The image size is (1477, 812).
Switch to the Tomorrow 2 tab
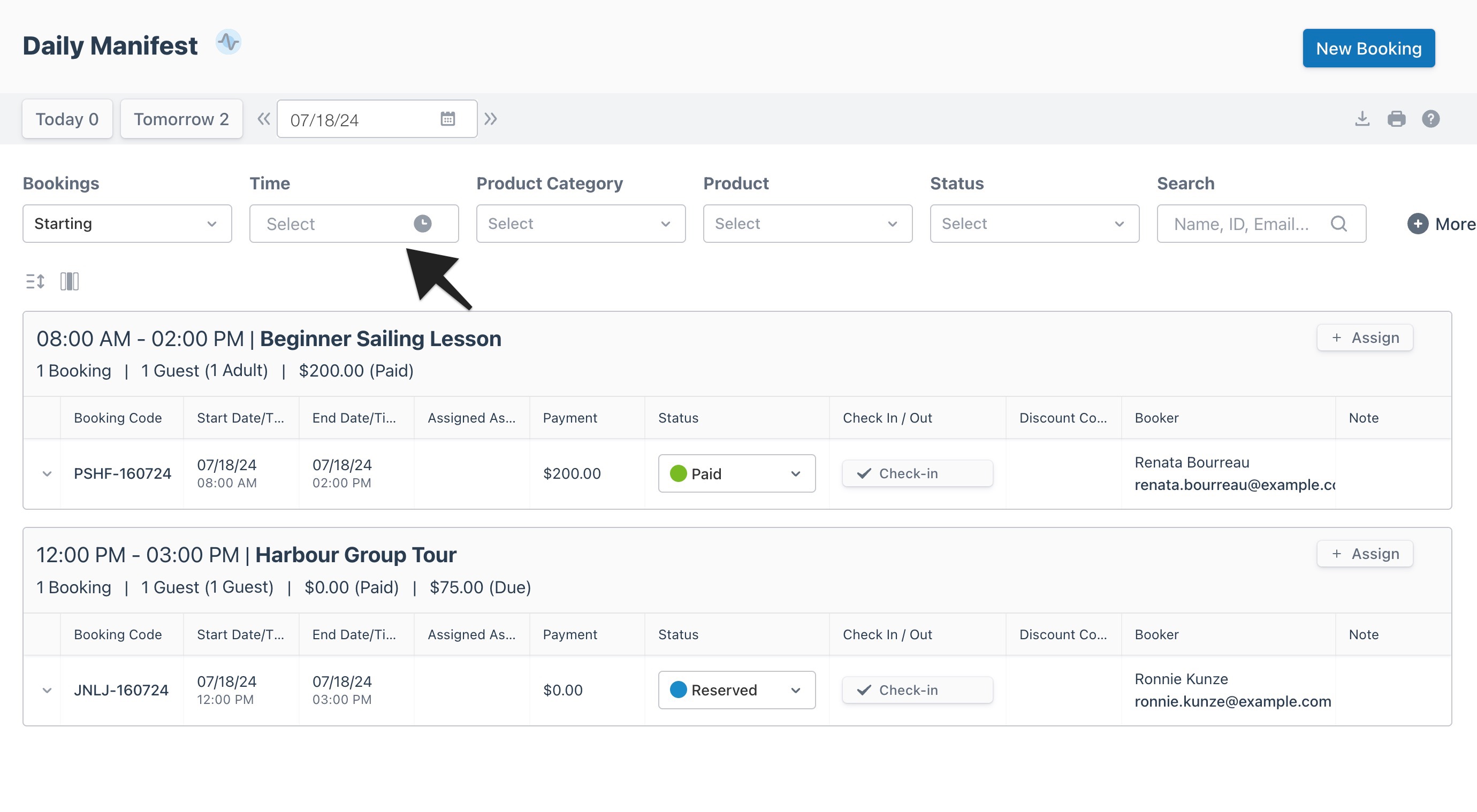[x=181, y=119]
